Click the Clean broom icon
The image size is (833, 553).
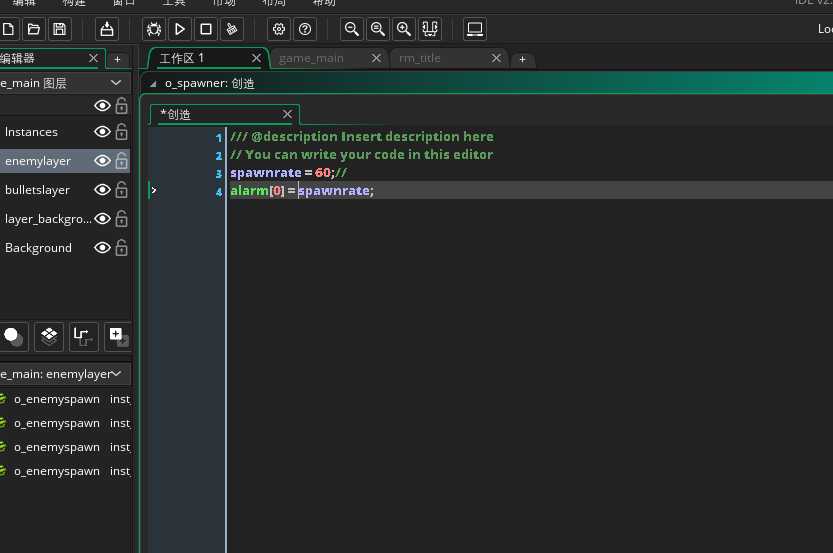click(x=232, y=30)
